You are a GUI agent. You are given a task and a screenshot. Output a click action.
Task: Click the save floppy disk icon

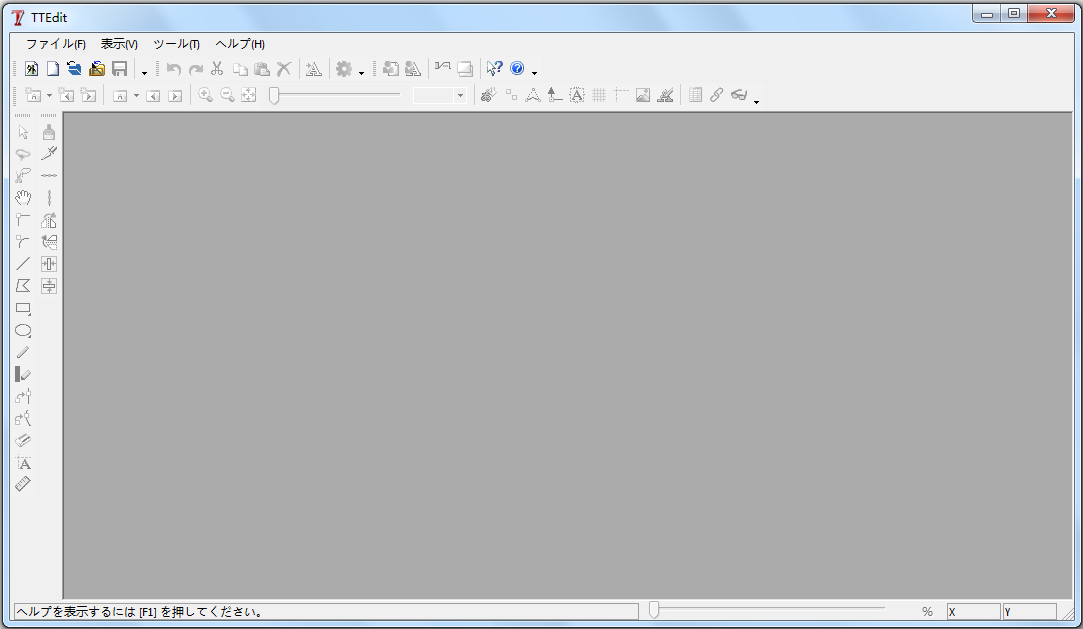pyautogui.click(x=119, y=69)
